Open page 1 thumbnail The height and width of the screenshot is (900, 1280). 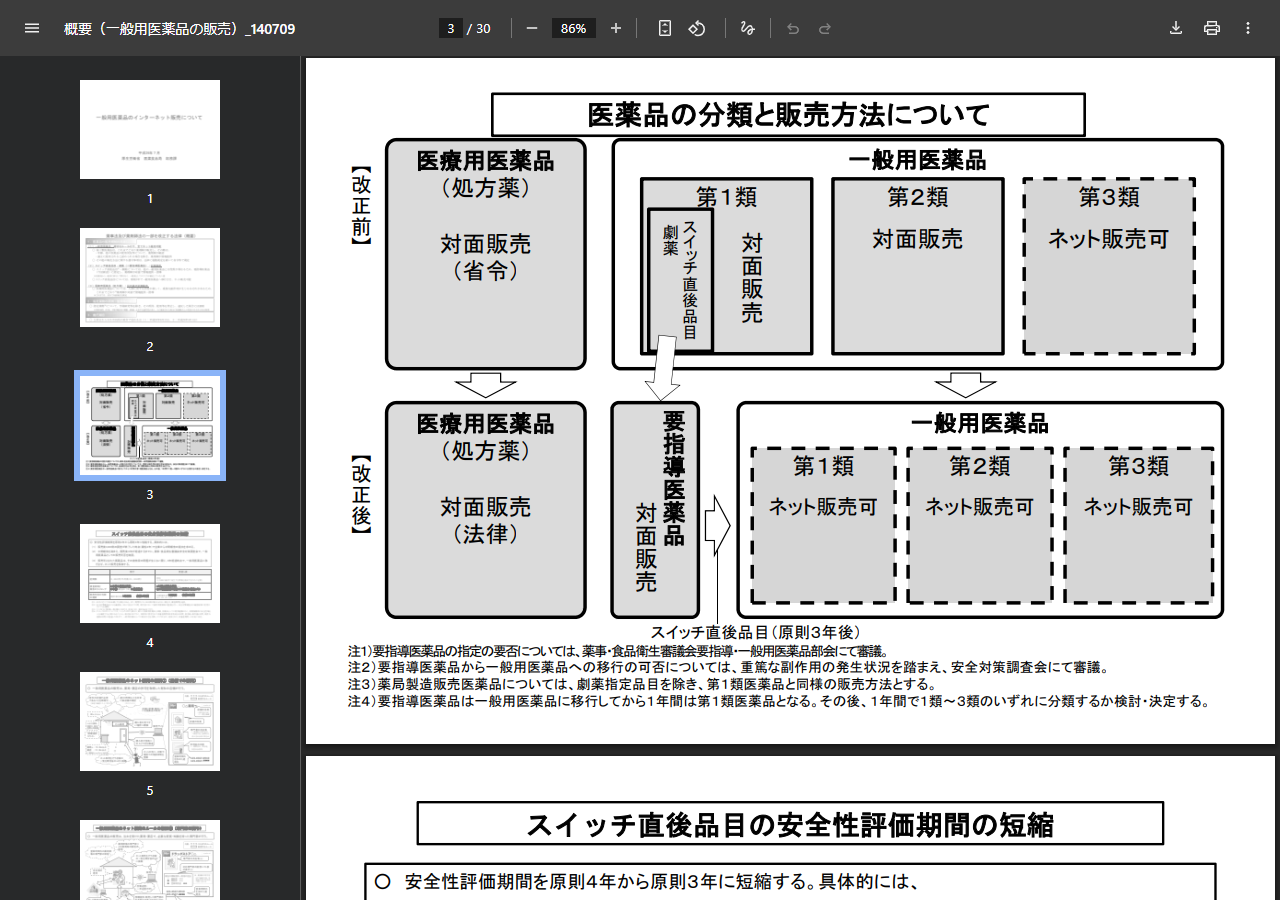click(150, 130)
